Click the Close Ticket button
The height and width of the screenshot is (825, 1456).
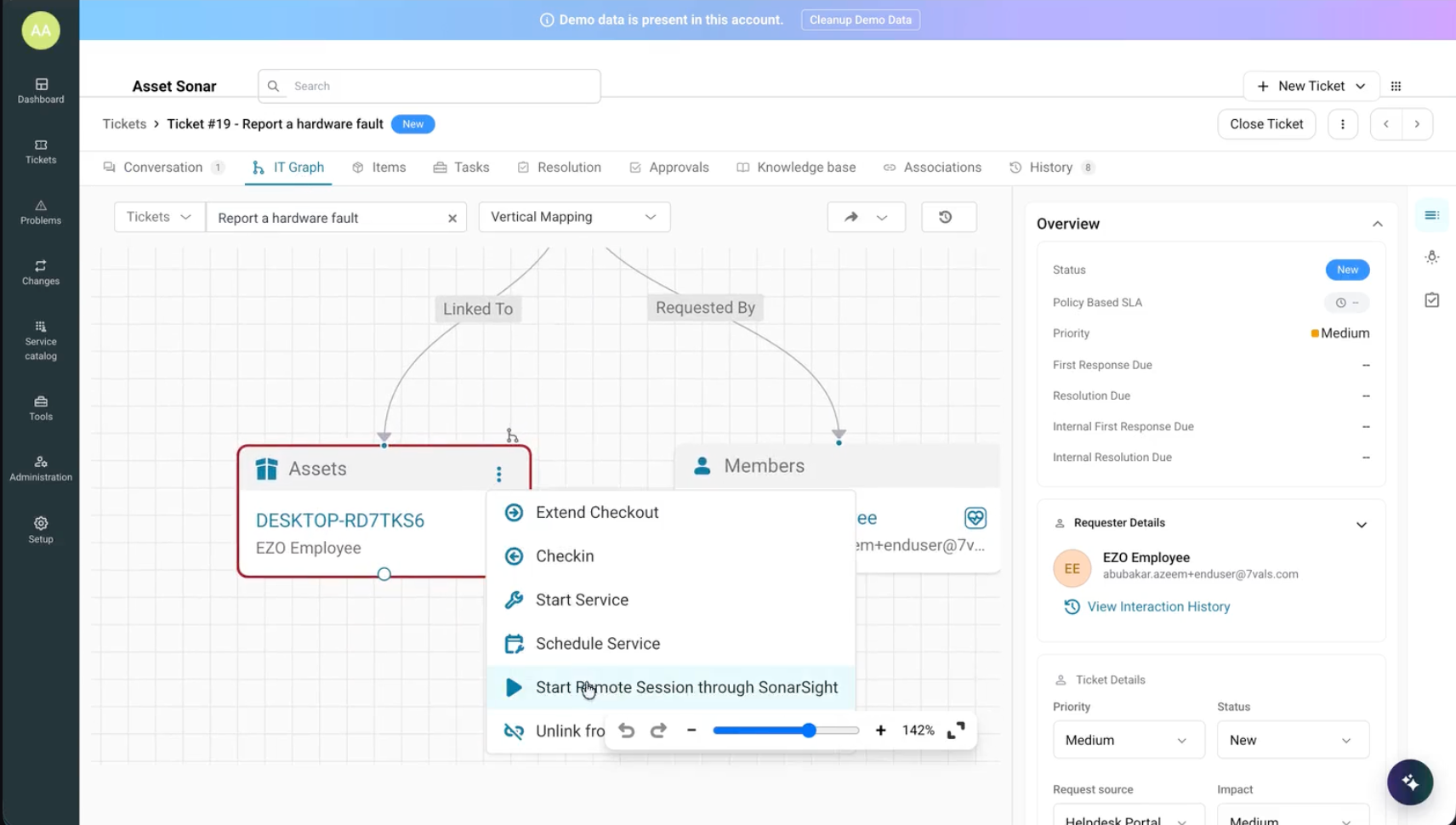[1266, 124]
